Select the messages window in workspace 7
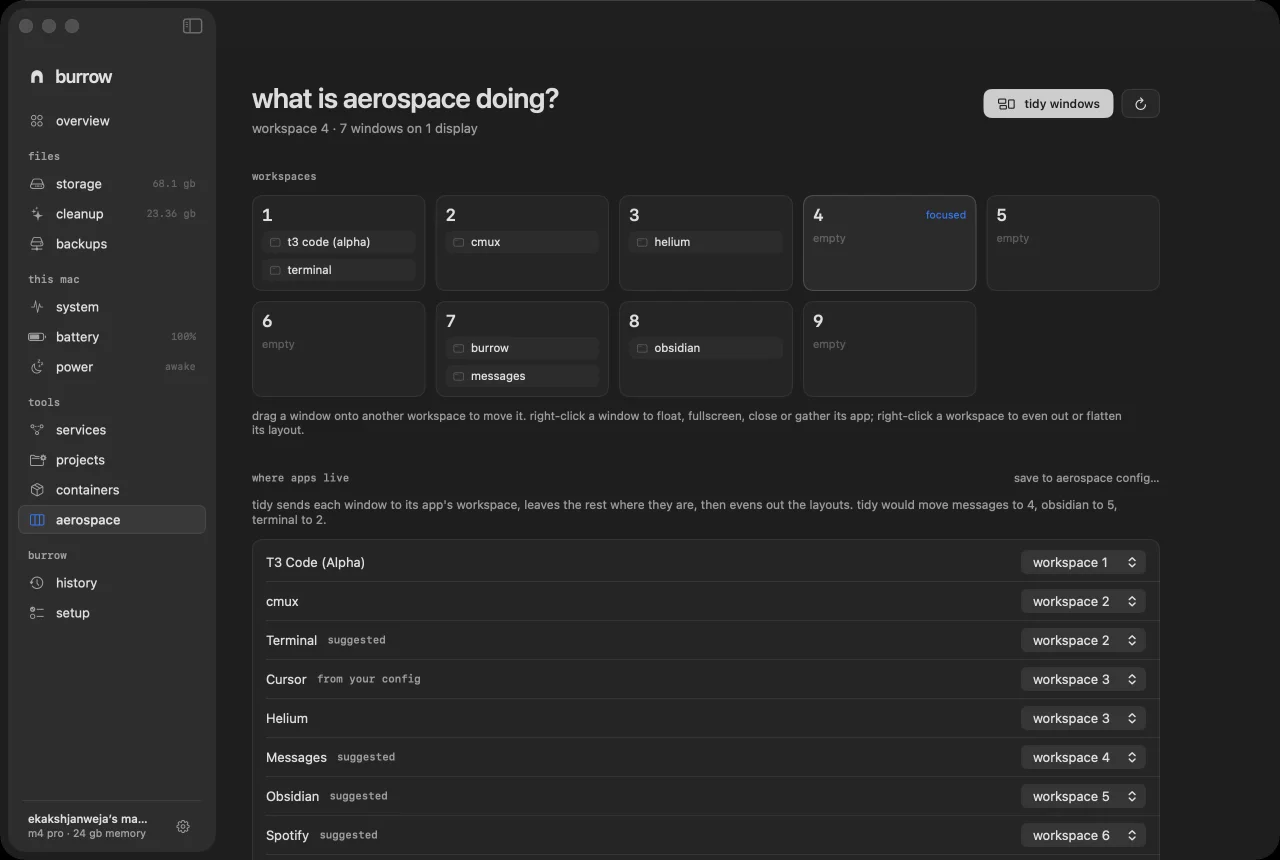This screenshot has height=860, width=1280. pyautogui.click(x=522, y=376)
